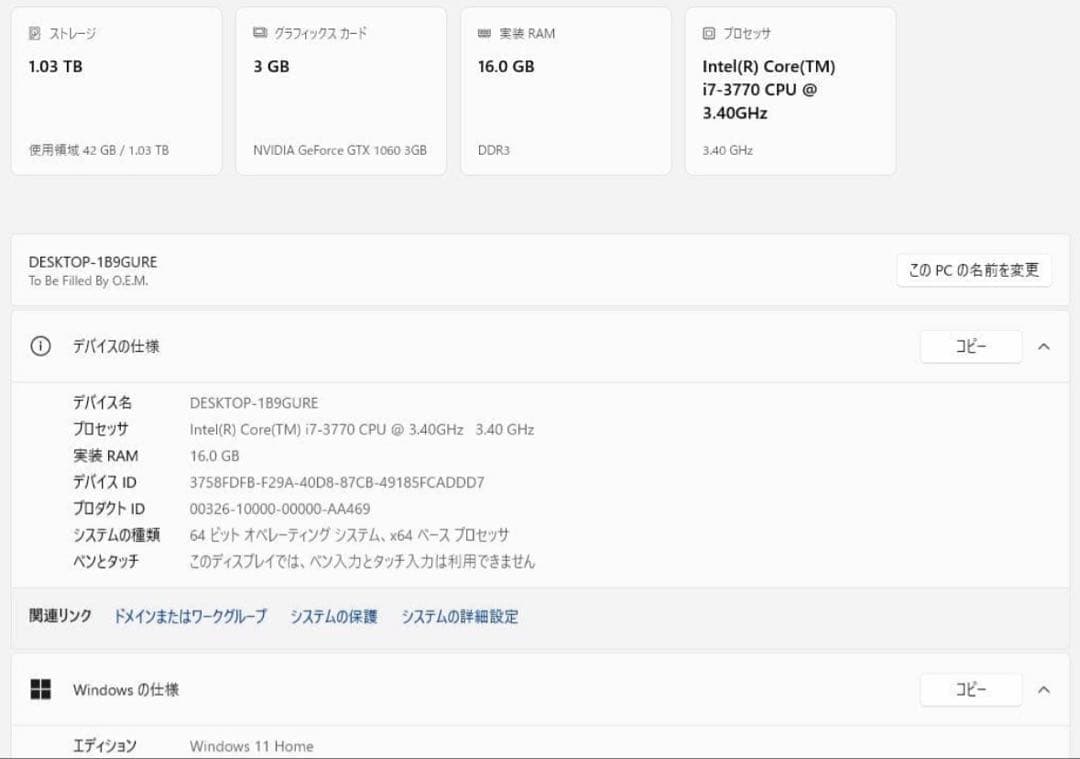Click この PC の名前を変更 button

[x=974, y=270]
